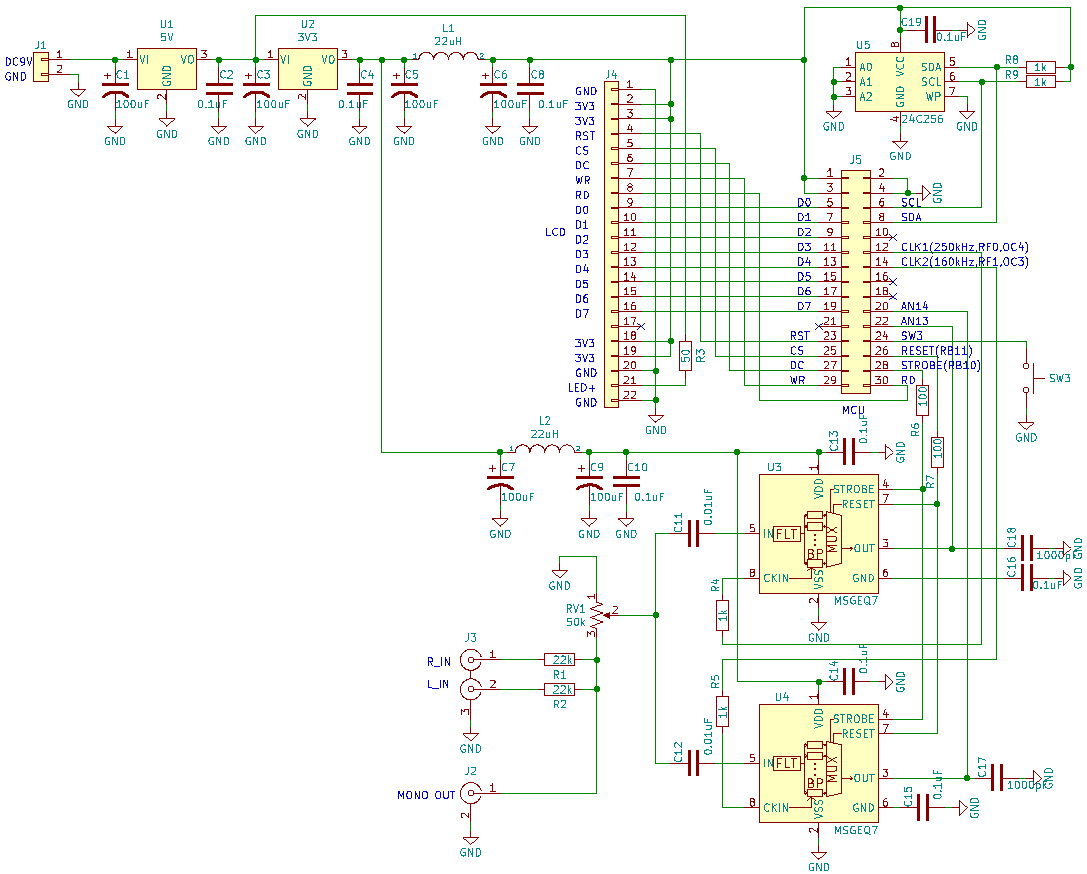Select the L2 22uH inductor coil
The height and width of the screenshot is (874, 1087).
(545, 450)
